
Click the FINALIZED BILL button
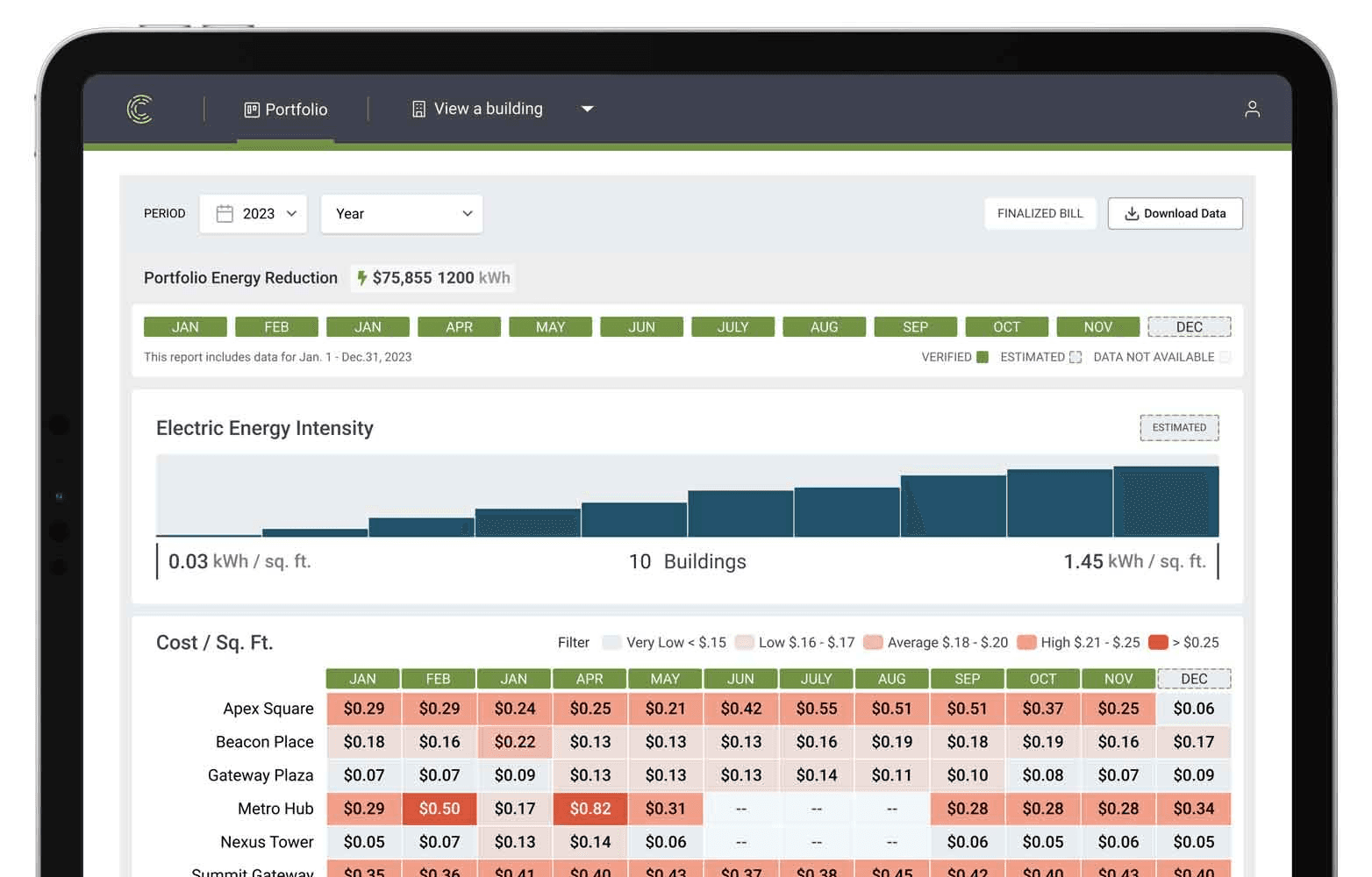click(1040, 213)
